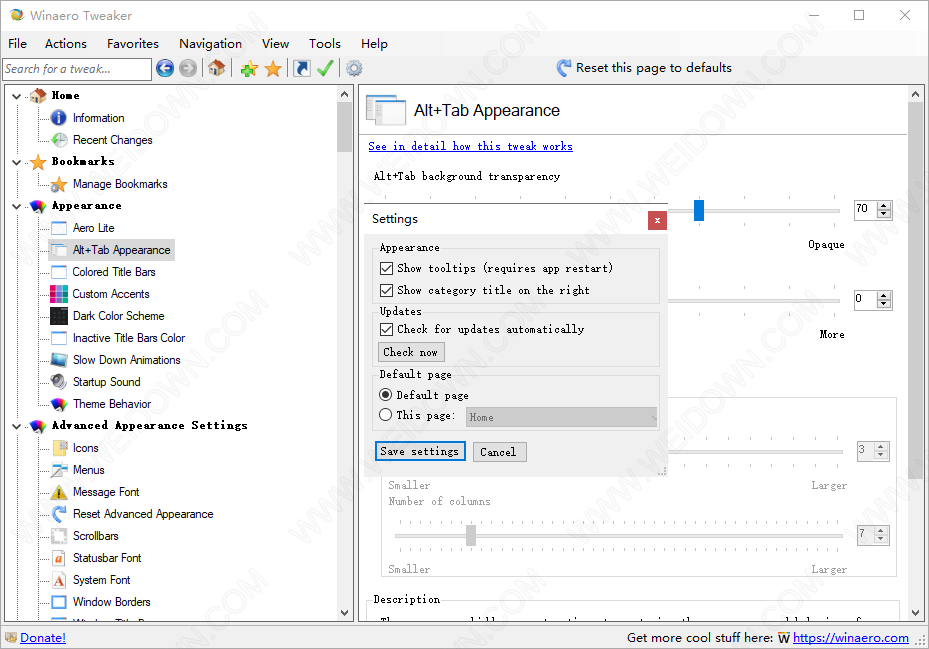This screenshot has height=649, width=929.
Task: Click the Inactive Title Bars Color icon
Action: click(x=59, y=338)
